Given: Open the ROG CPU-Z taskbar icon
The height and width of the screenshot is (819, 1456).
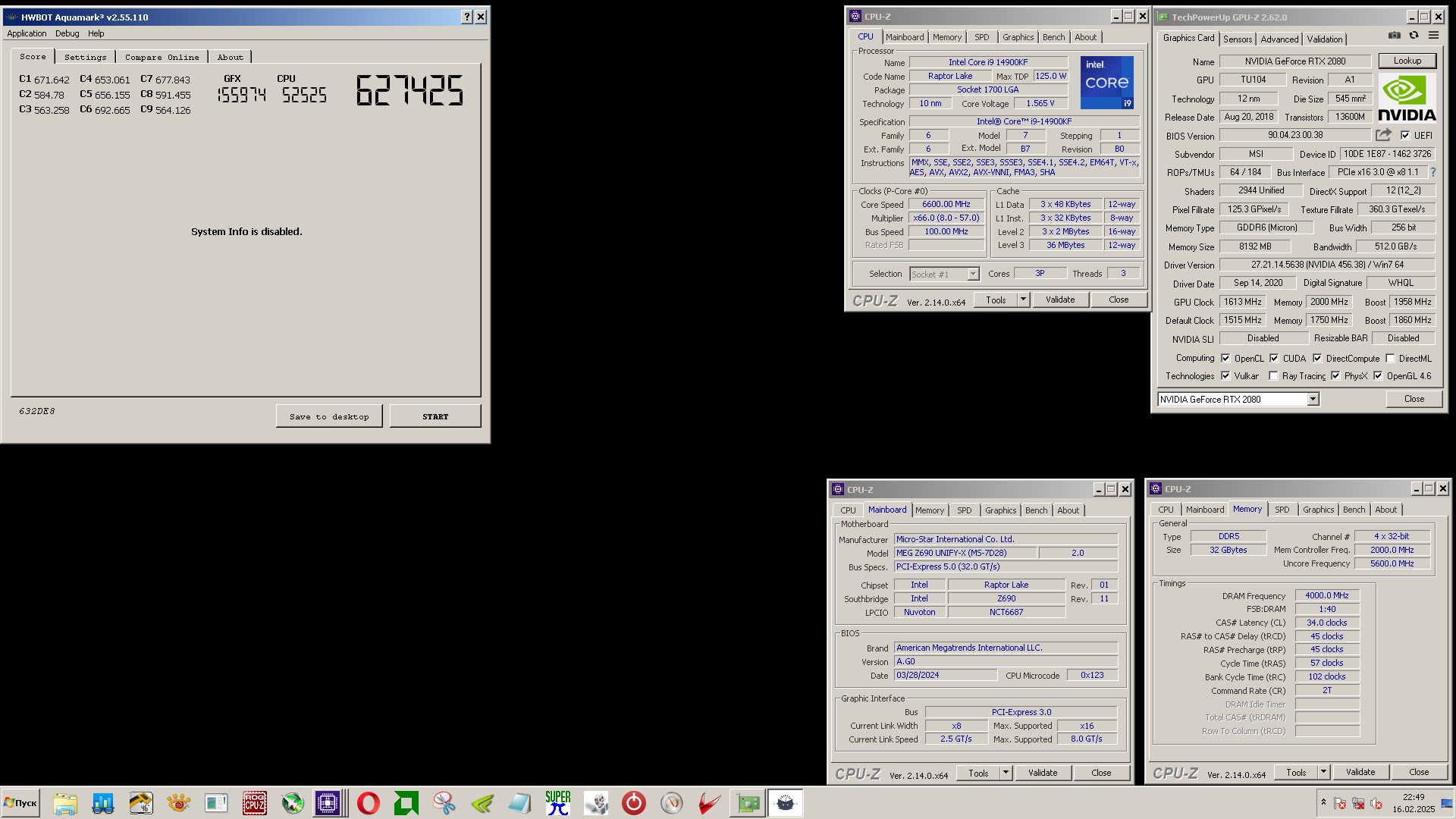Looking at the screenshot, I should point(254,803).
